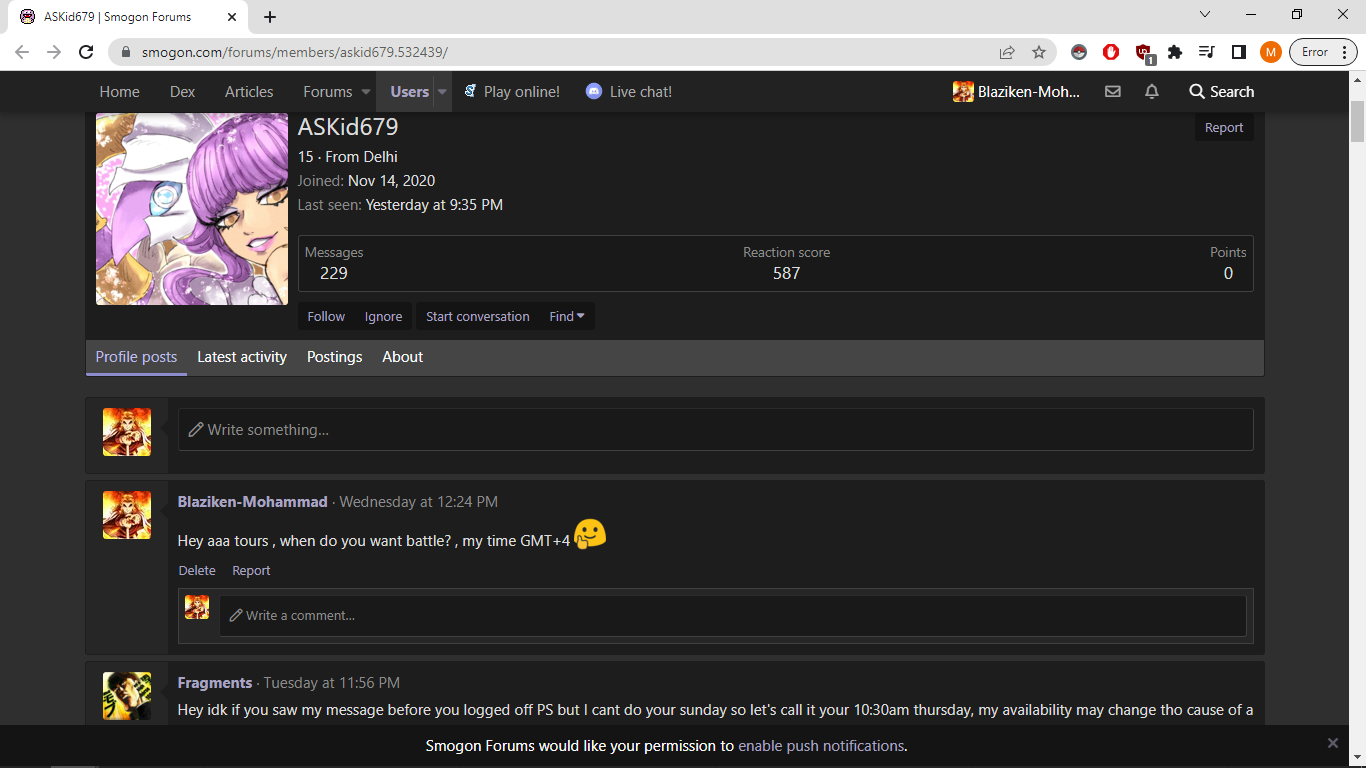The height and width of the screenshot is (768, 1366).
Task: Click the Write something input
Action: coord(716,430)
